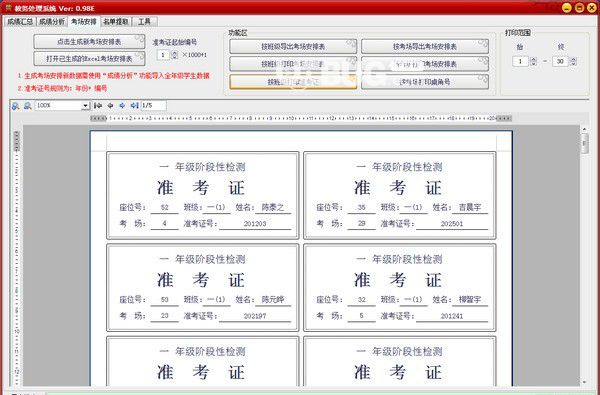Click the 打印范围 group label
The height and width of the screenshot is (395, 600).
tap(517, 33)
